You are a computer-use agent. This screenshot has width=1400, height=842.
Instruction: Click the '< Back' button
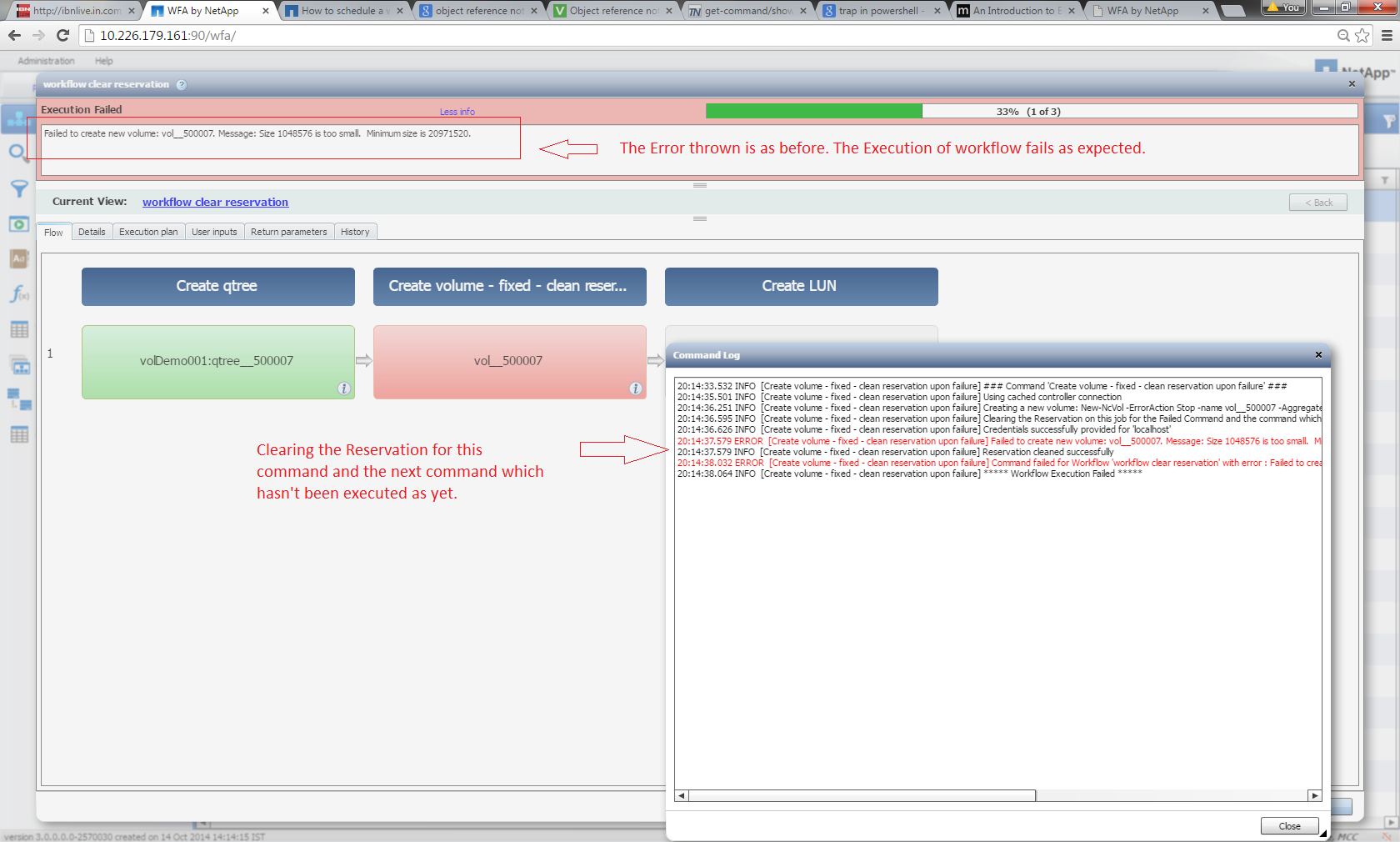(x=1318, y=203)
